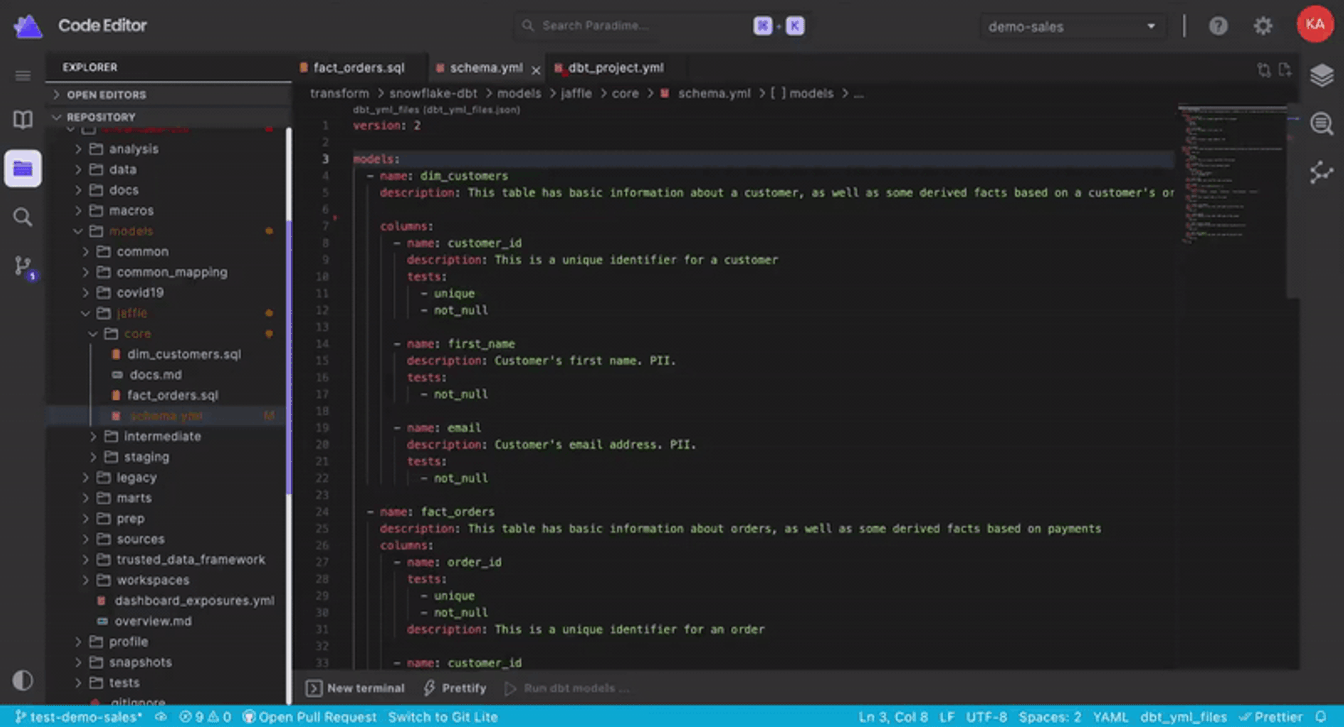
Task: Open the data search icon on right
Action: click(1321, 123)
